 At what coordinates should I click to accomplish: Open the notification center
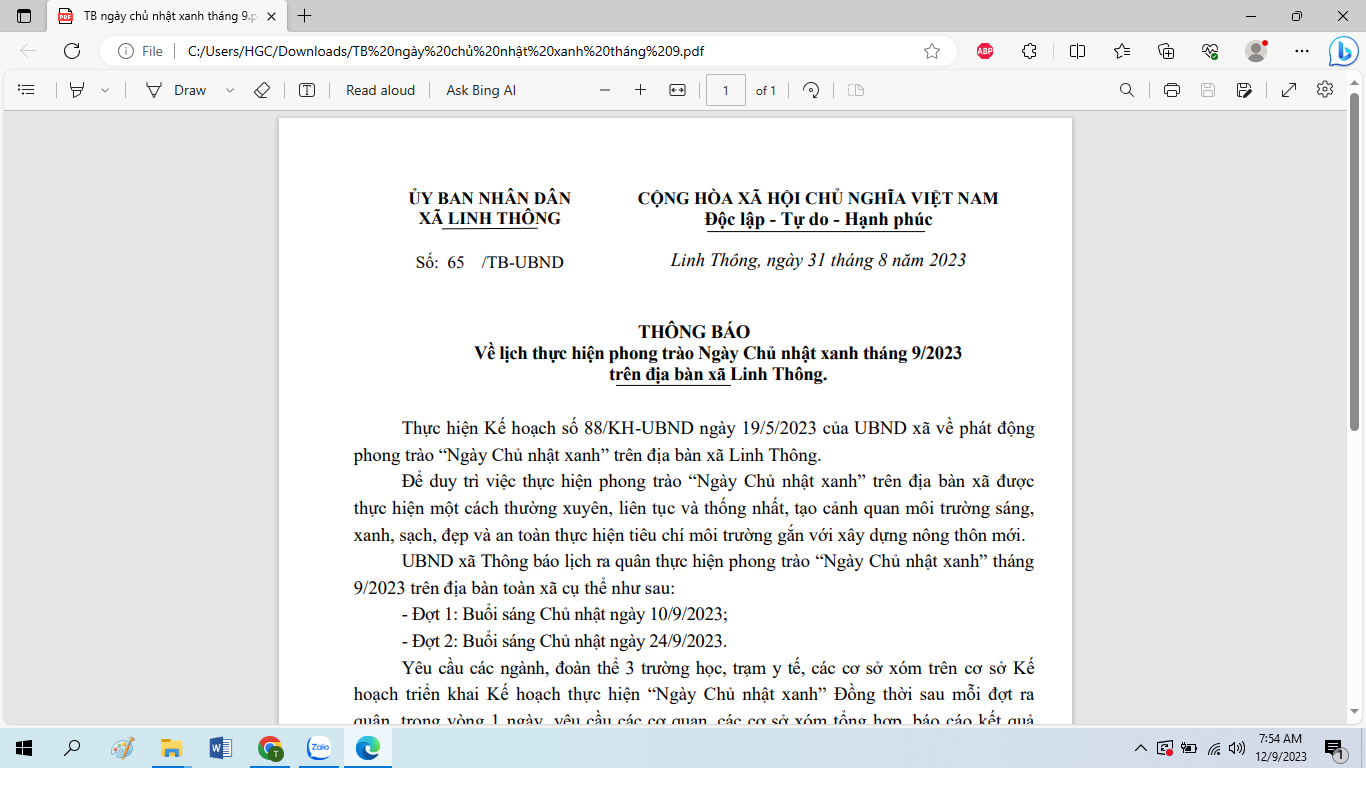point(1333,748)
